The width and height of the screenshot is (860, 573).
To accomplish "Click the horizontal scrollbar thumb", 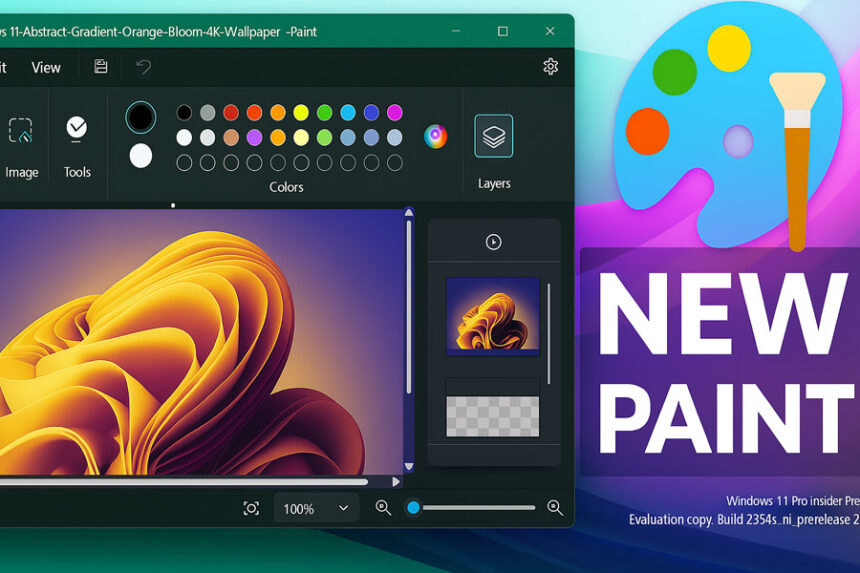I will pos(184,482).
